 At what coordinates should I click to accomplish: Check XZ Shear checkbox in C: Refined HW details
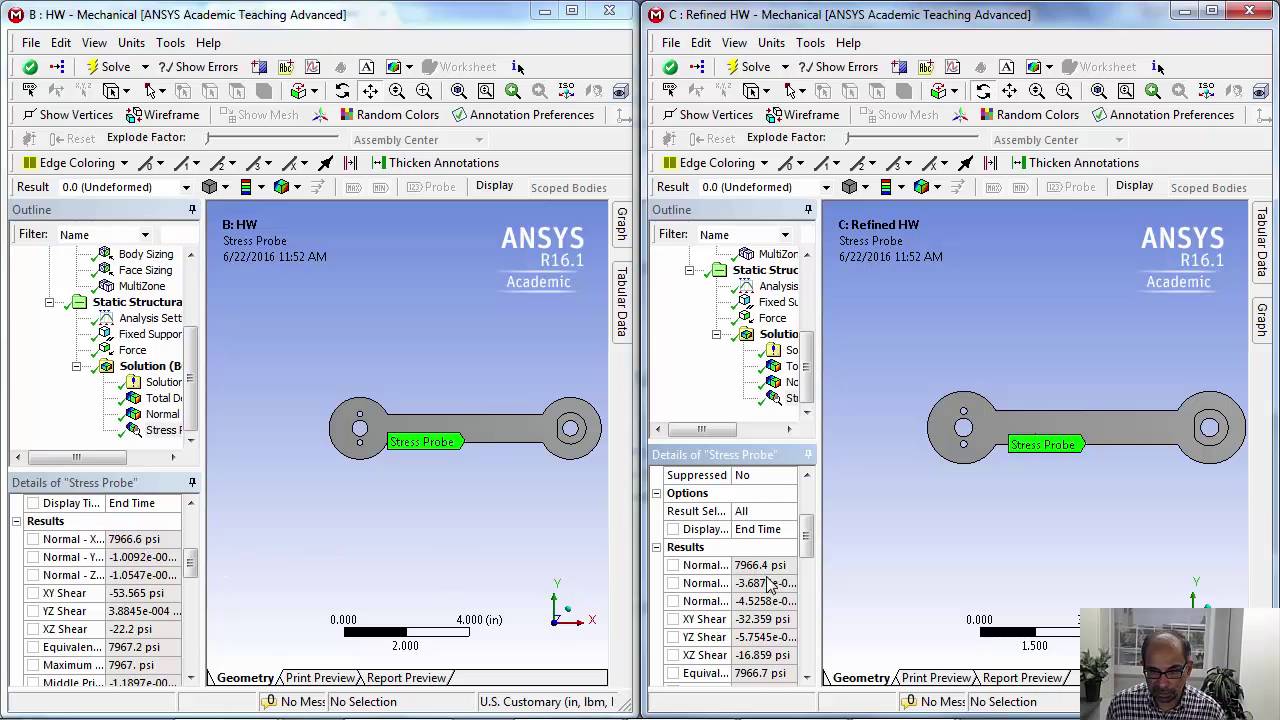click(673, 655)
